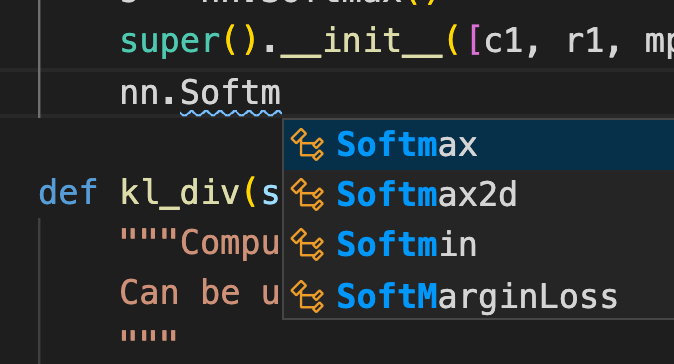674x364 pixels.
Task: Click the docstring text """Compu
Action: [x=200, y=243]
